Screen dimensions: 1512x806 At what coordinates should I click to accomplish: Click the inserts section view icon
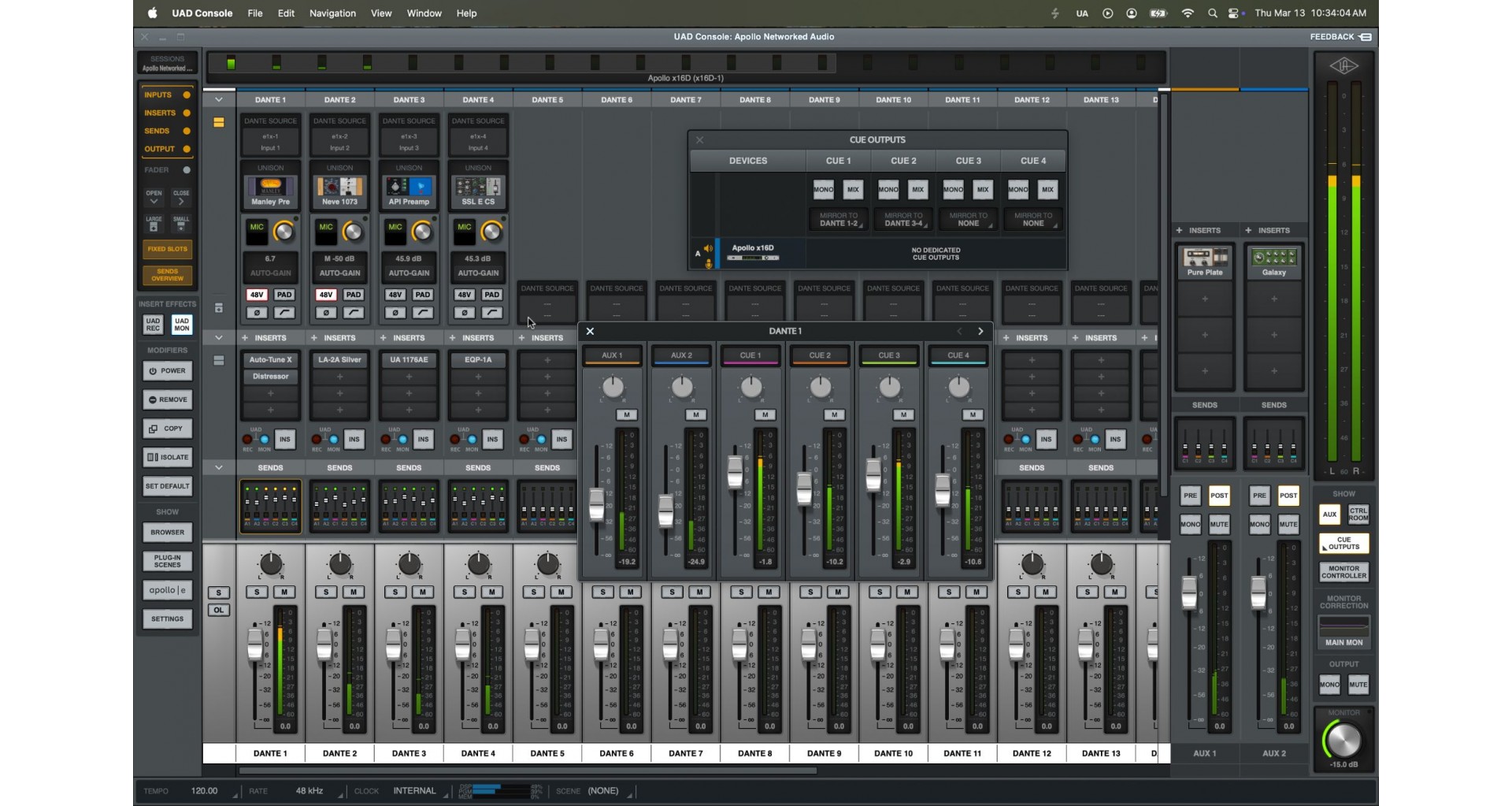click(x=218, y=361)
